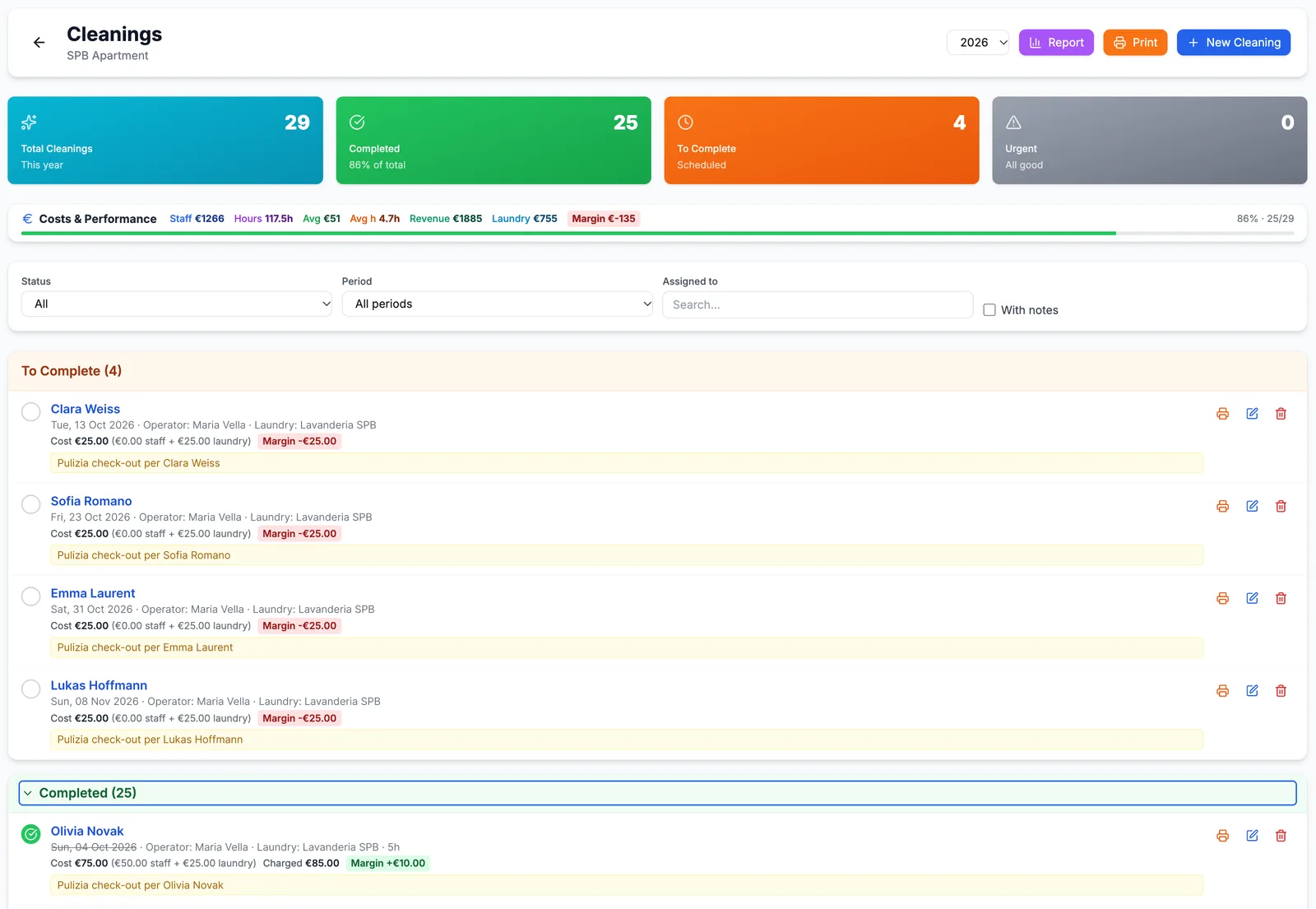The width and height of the screenshot is (1316, 909).
Task: Open the Period filter dropdown
Action: (x=498, y=304)
